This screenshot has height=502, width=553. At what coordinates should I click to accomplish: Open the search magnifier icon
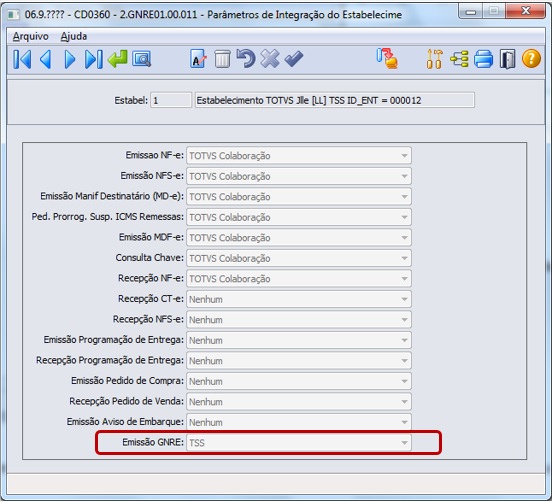pyautogui.click(x=141, y=59)
